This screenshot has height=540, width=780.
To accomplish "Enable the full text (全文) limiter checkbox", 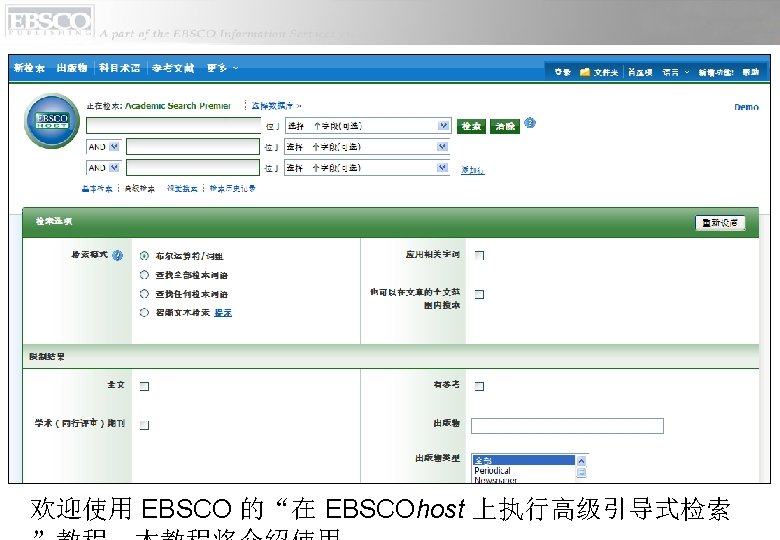I will coord(144,386).
